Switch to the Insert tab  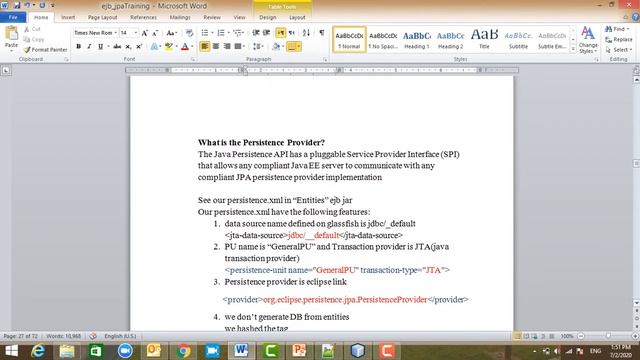(x=68, y=17)
